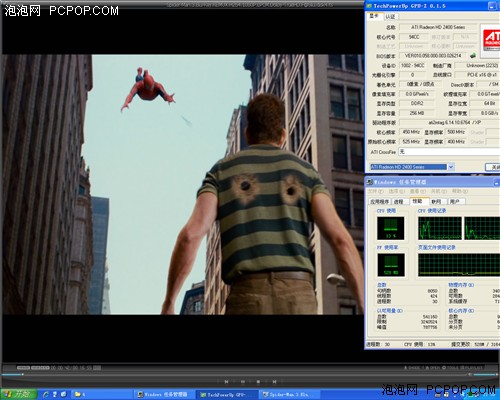The width and height of the screenshot is (500, 400).
Task: Open the 认证 tab in GPU-Z
Action: (390, 16)
